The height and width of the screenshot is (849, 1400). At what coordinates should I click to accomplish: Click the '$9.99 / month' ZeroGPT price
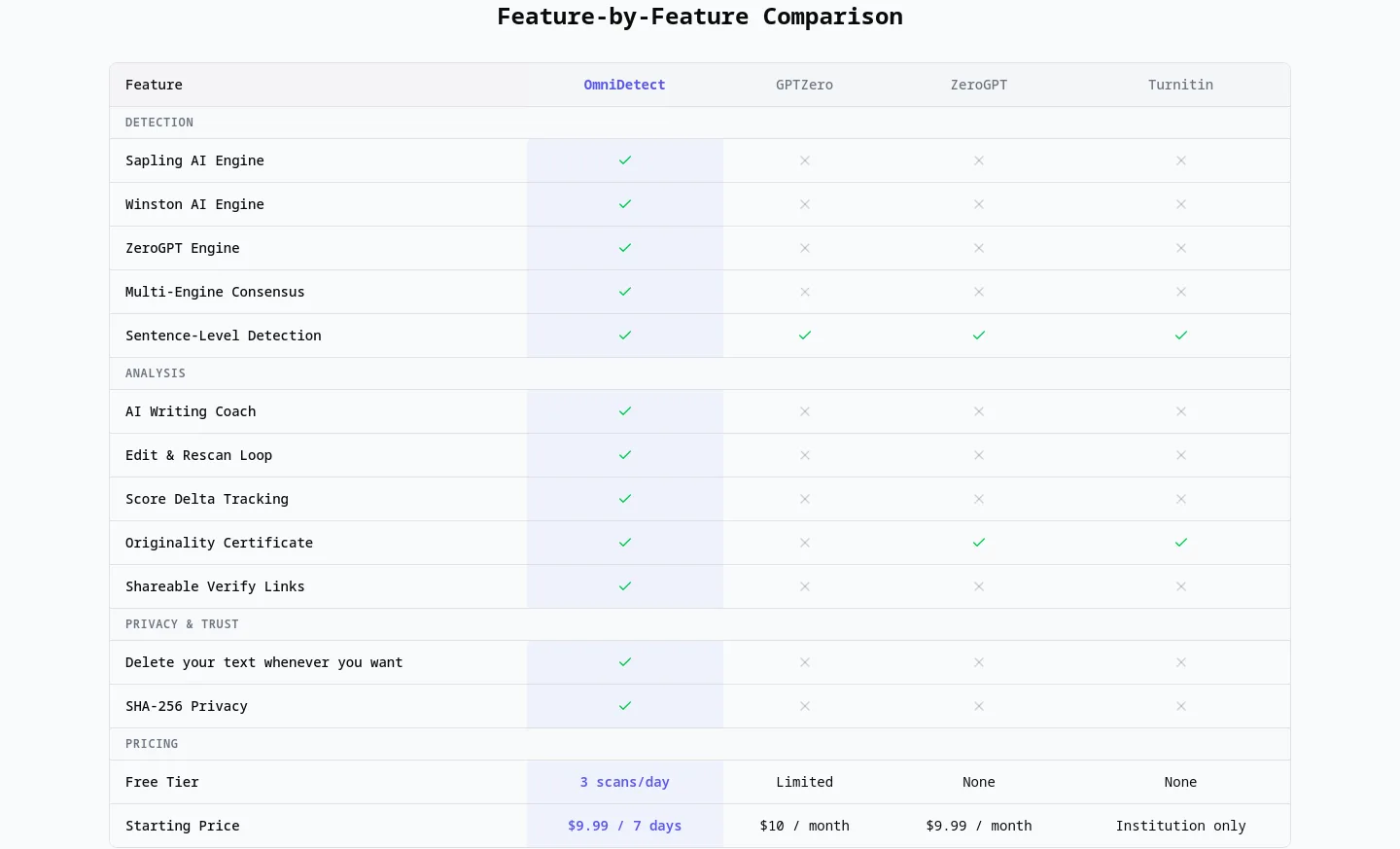(979, 826)
